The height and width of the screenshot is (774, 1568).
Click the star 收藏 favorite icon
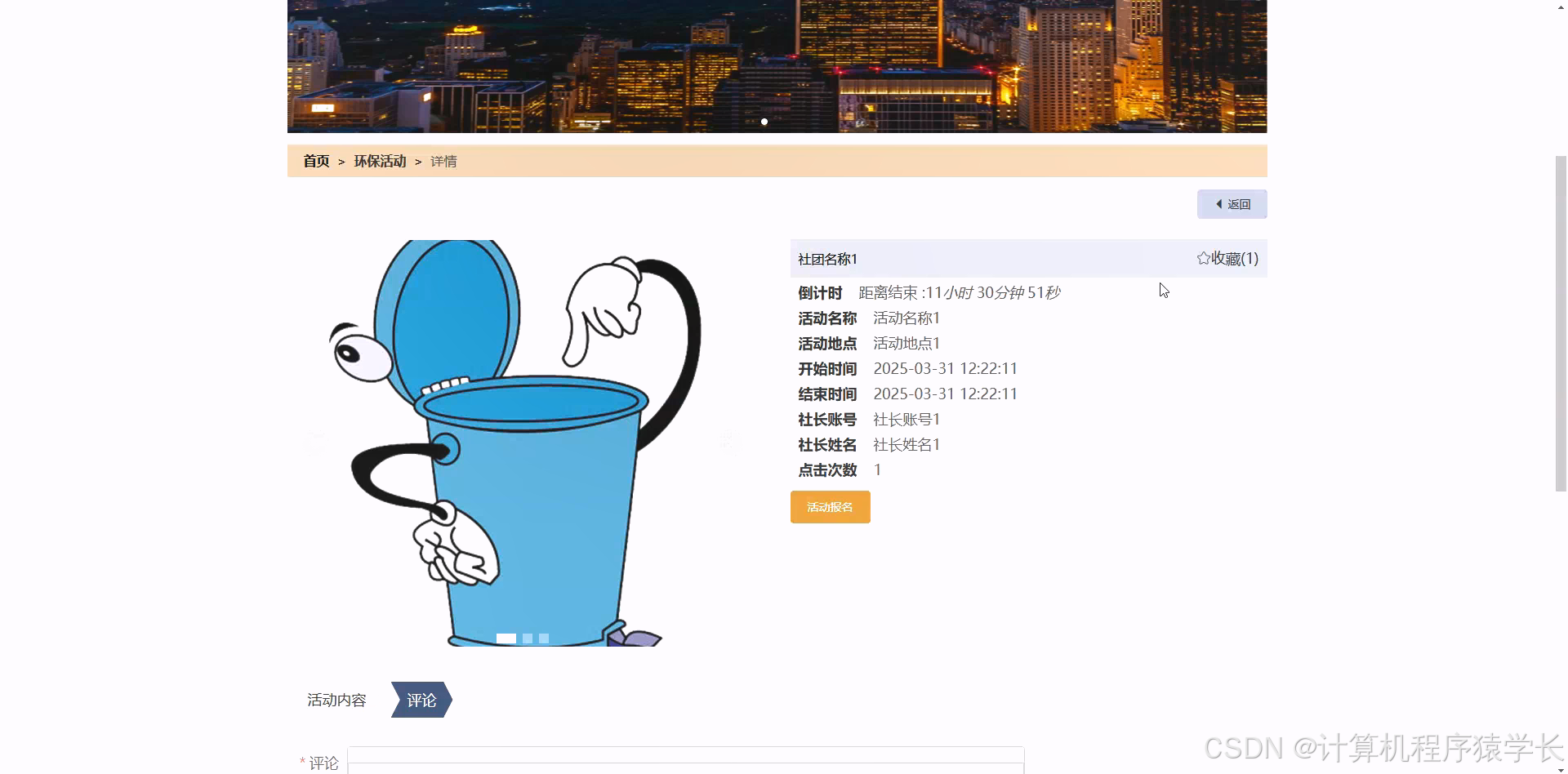click(1203, 258)
